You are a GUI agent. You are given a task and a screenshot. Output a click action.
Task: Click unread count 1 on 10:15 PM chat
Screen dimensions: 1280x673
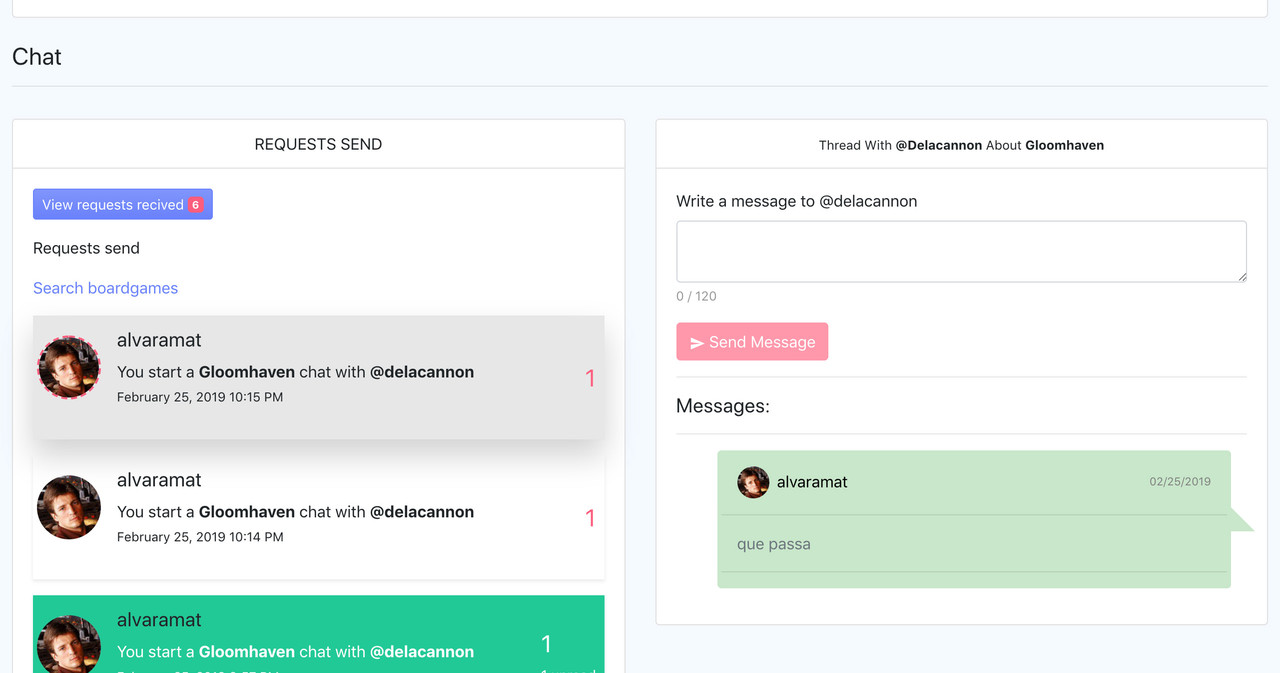(x=590, y=378)
